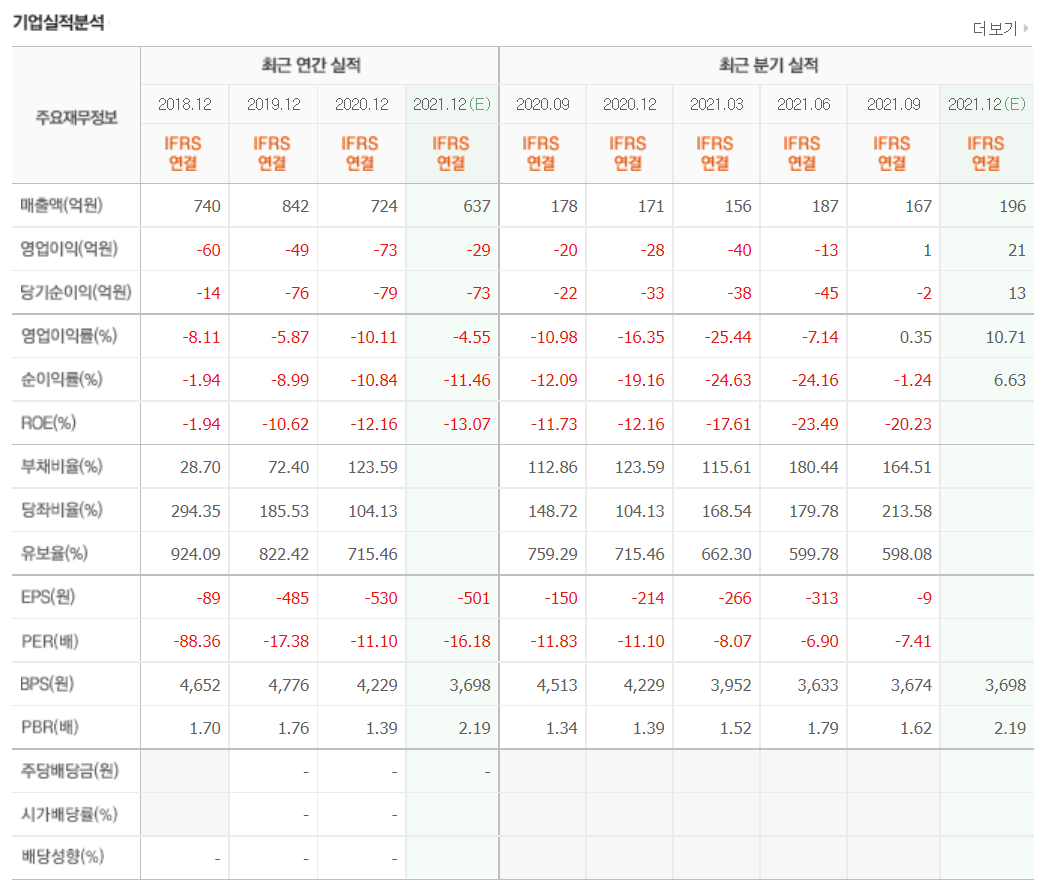Click the -20.23 ROE value
The height and width of the screenshot is (880, 1058).
[x=908, y=424]
